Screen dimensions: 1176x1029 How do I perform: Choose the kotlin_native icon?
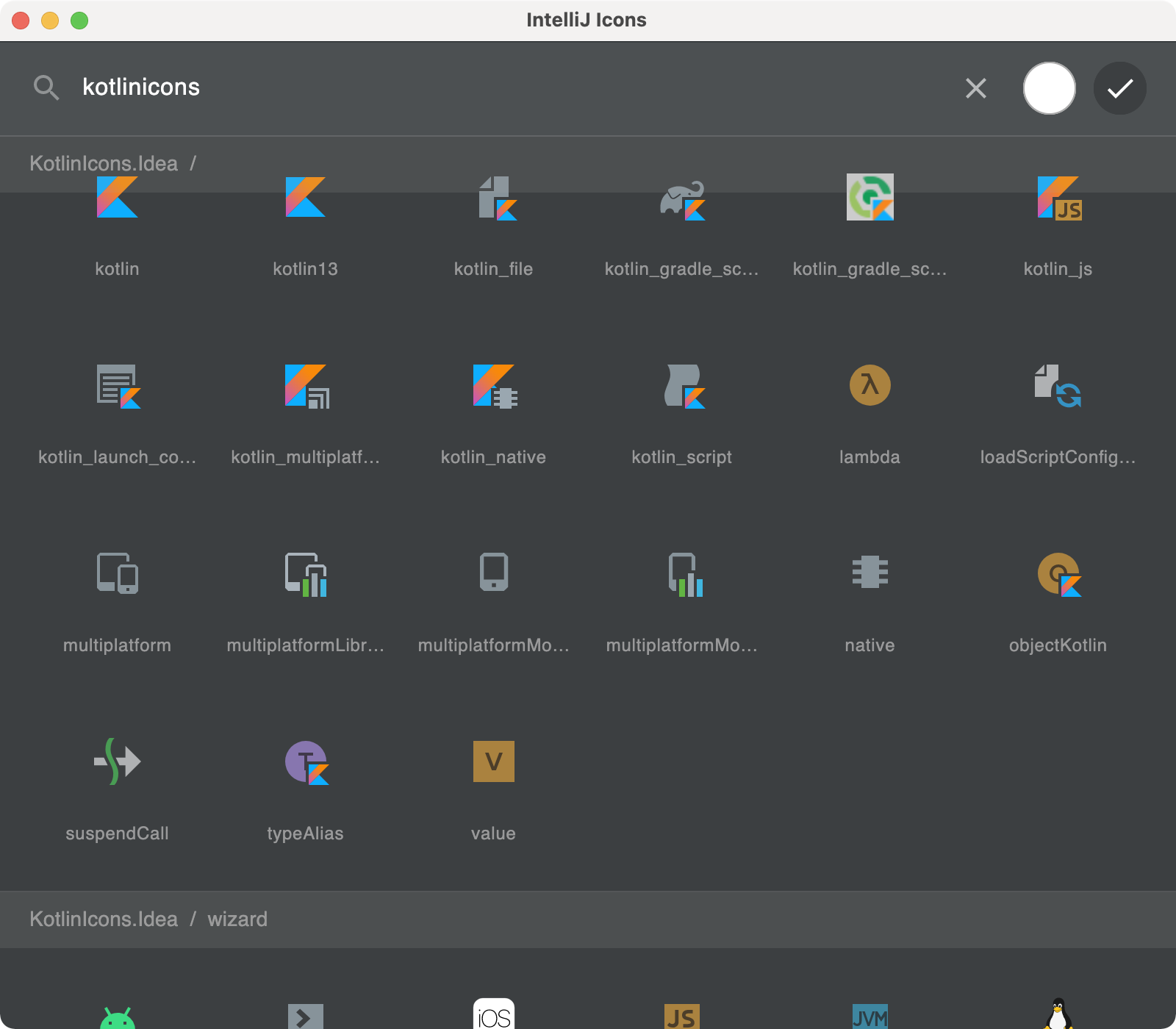(x=495, y=386)
